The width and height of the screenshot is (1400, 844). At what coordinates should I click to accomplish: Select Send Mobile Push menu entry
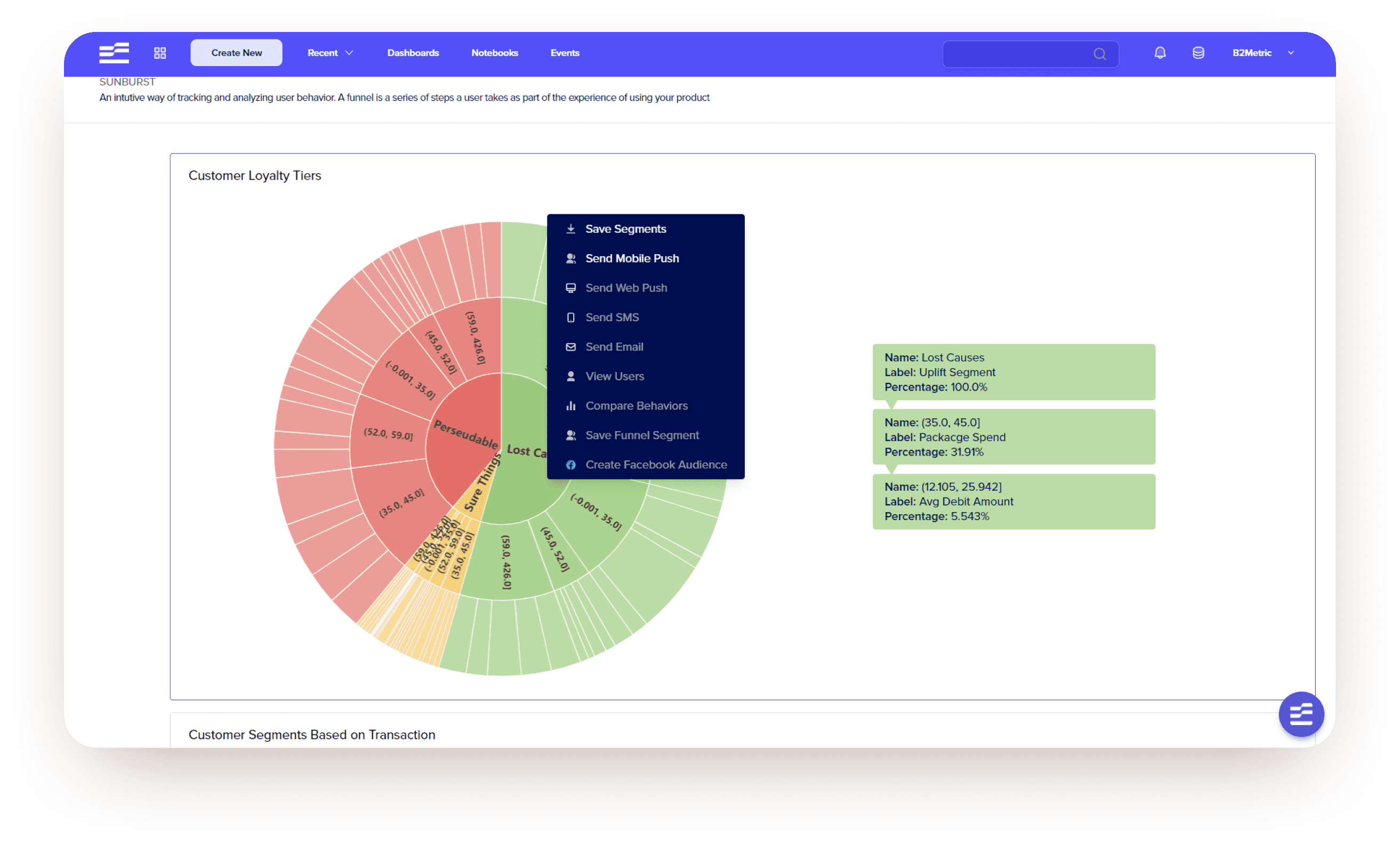(x=646, y=258)
